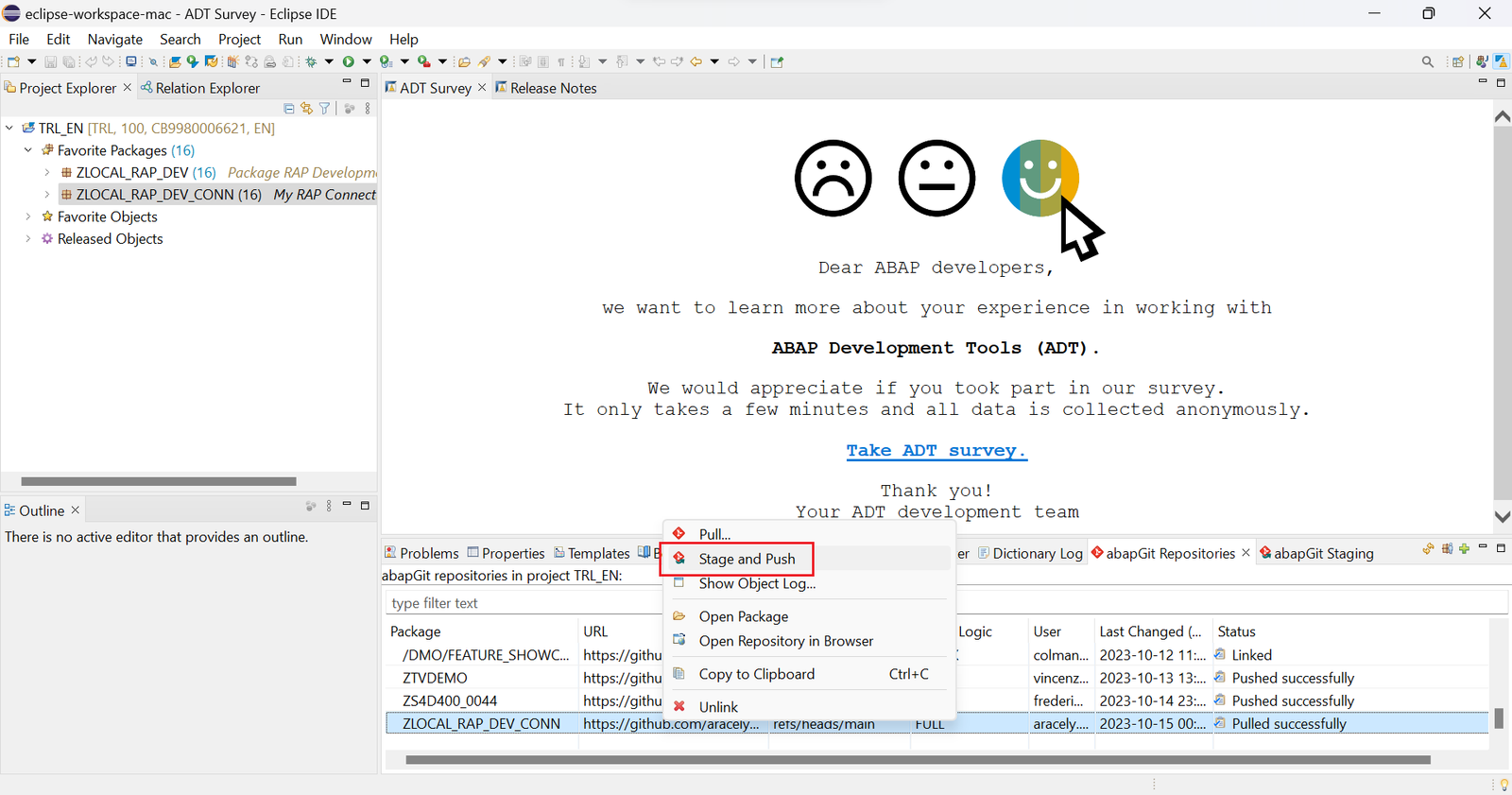Click the Run green play toolbar icon

(349, 61)
